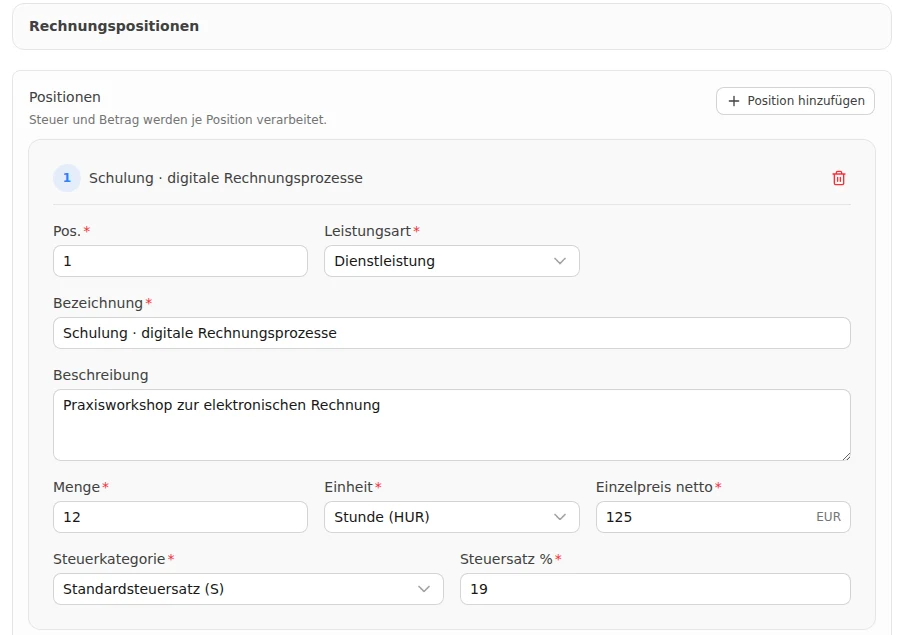Screen dimensions: 900x635
Task: Open the Einheit dropdown showing Stunde (HUR)
Action: (x=451, y=517)
